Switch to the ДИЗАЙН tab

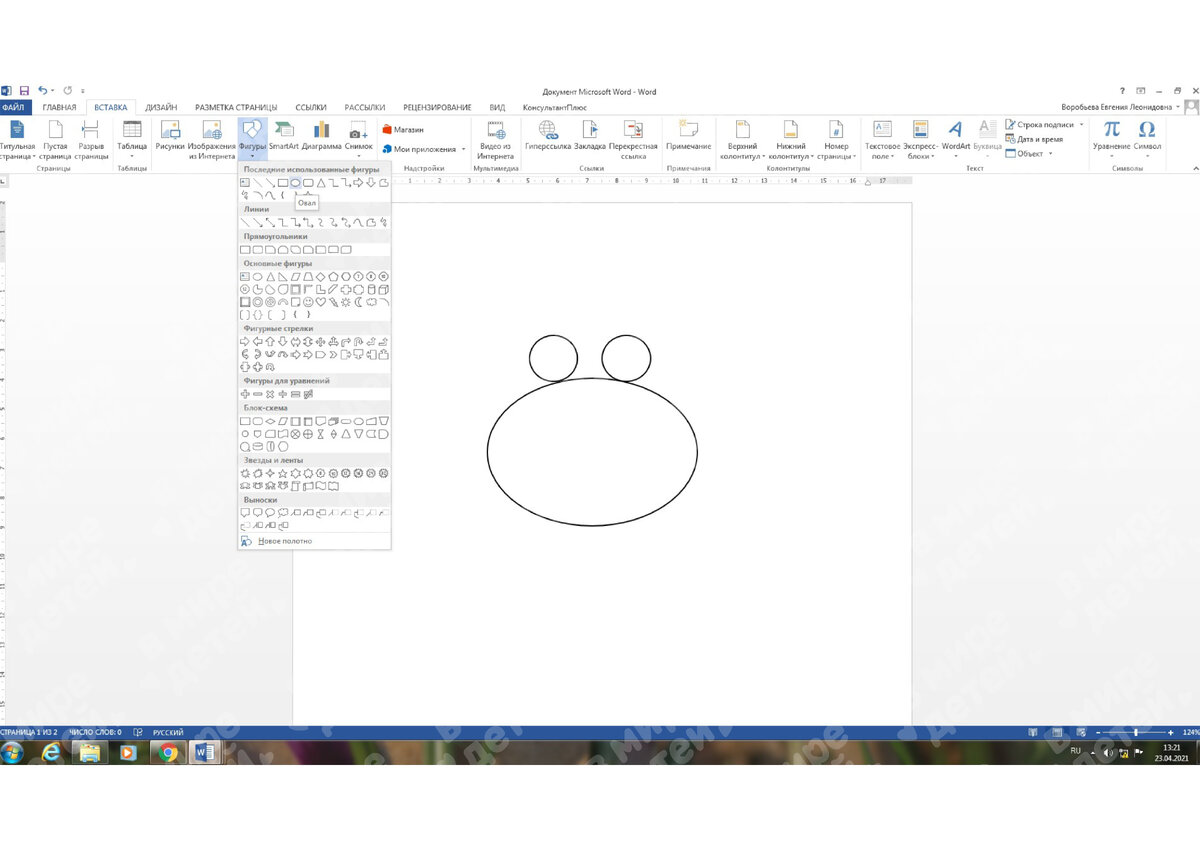coord(161,107)
